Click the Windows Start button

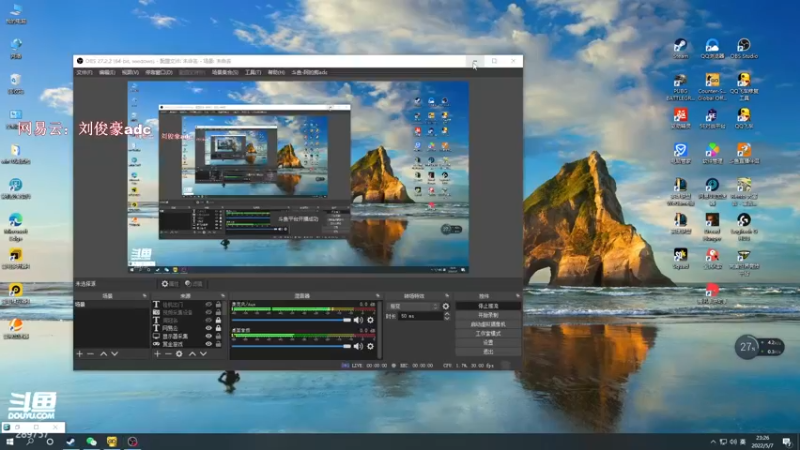9,441
